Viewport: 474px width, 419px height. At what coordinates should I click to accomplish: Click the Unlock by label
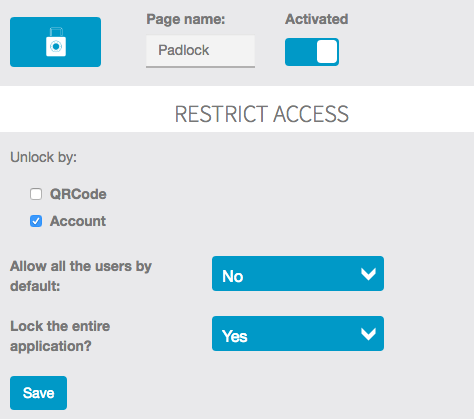[x=43, y=157]
